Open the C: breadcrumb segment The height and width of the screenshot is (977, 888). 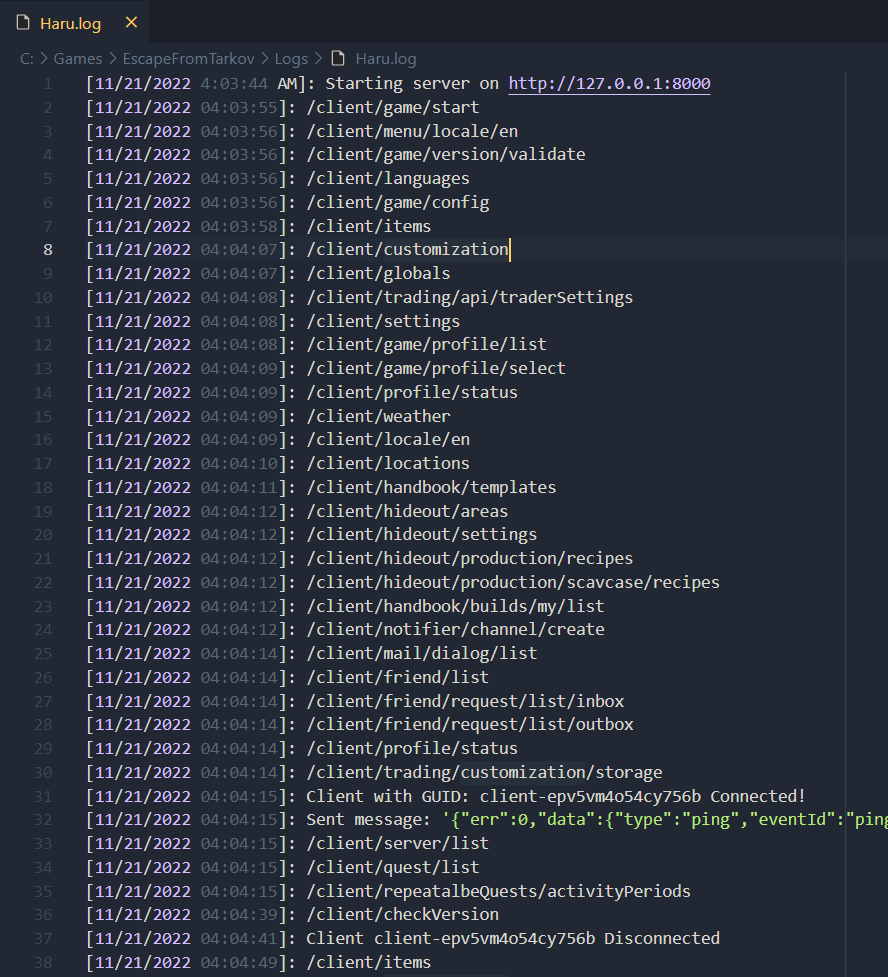pos(27,59)
